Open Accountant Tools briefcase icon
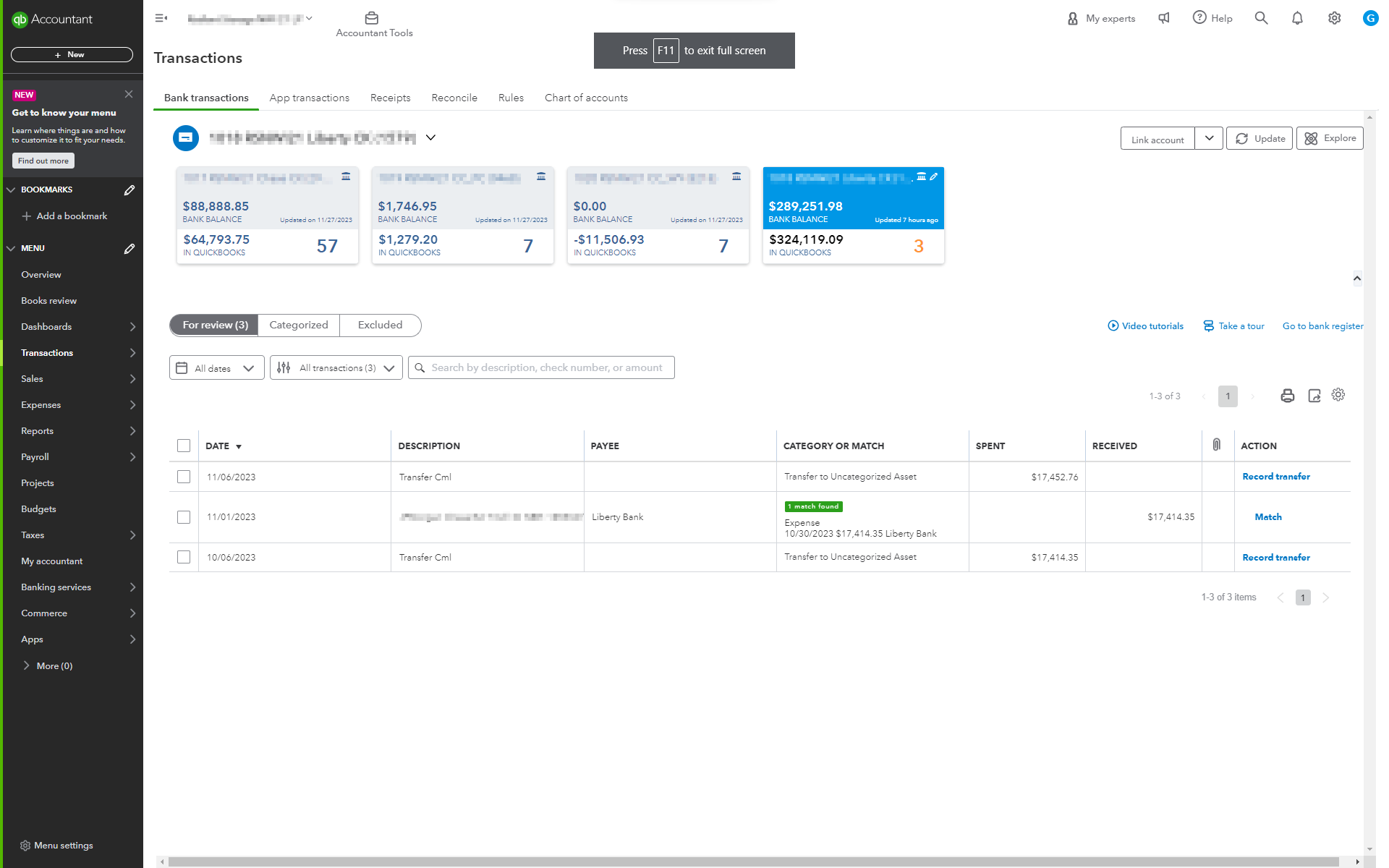Viewport: 1389px width, 868px height. pyautogui.click(x=372, y=18)
